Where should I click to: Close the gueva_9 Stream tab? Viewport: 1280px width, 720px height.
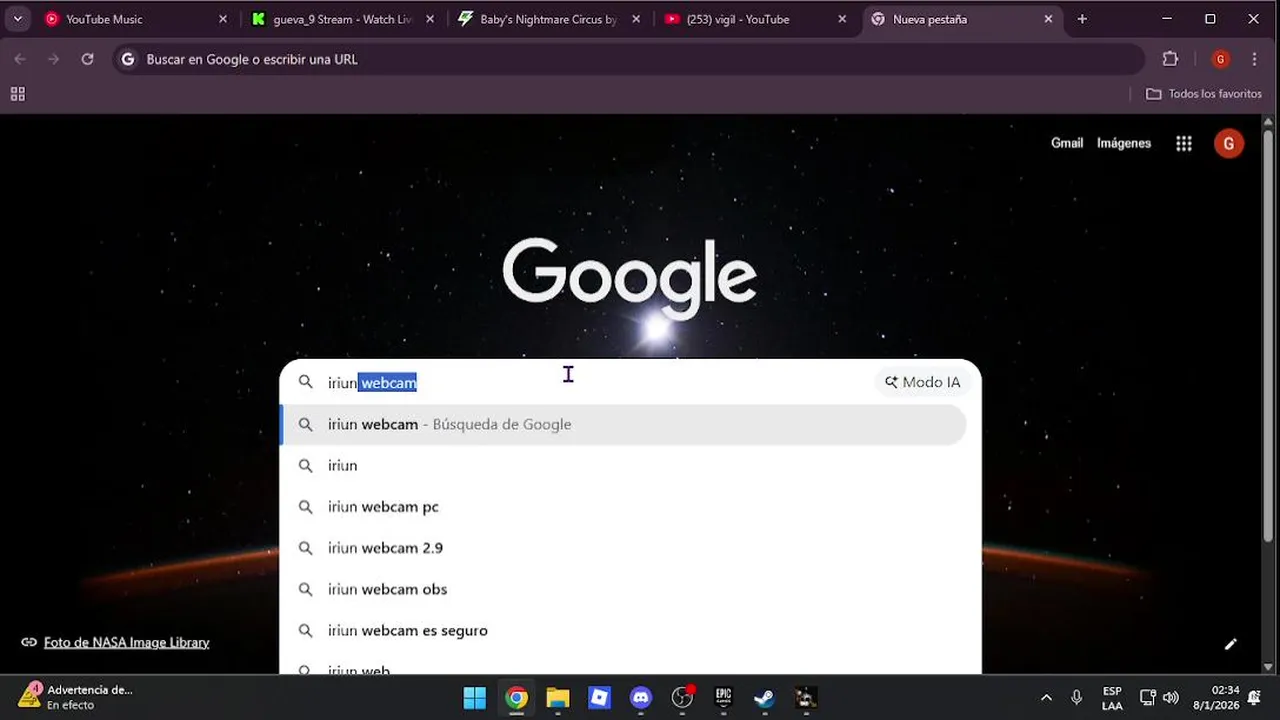pos(429,19)
